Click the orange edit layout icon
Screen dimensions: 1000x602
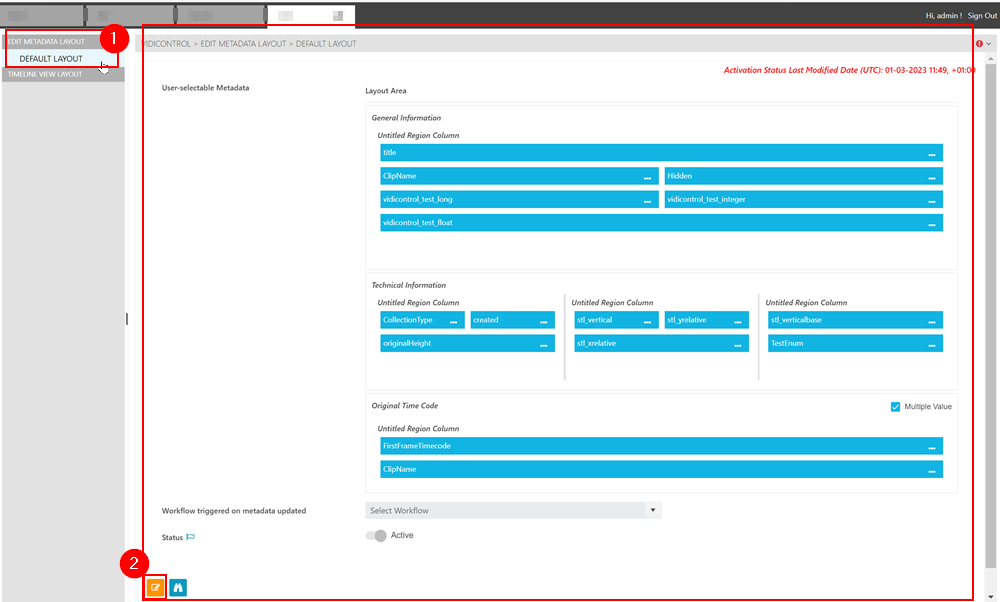point(155,587)
